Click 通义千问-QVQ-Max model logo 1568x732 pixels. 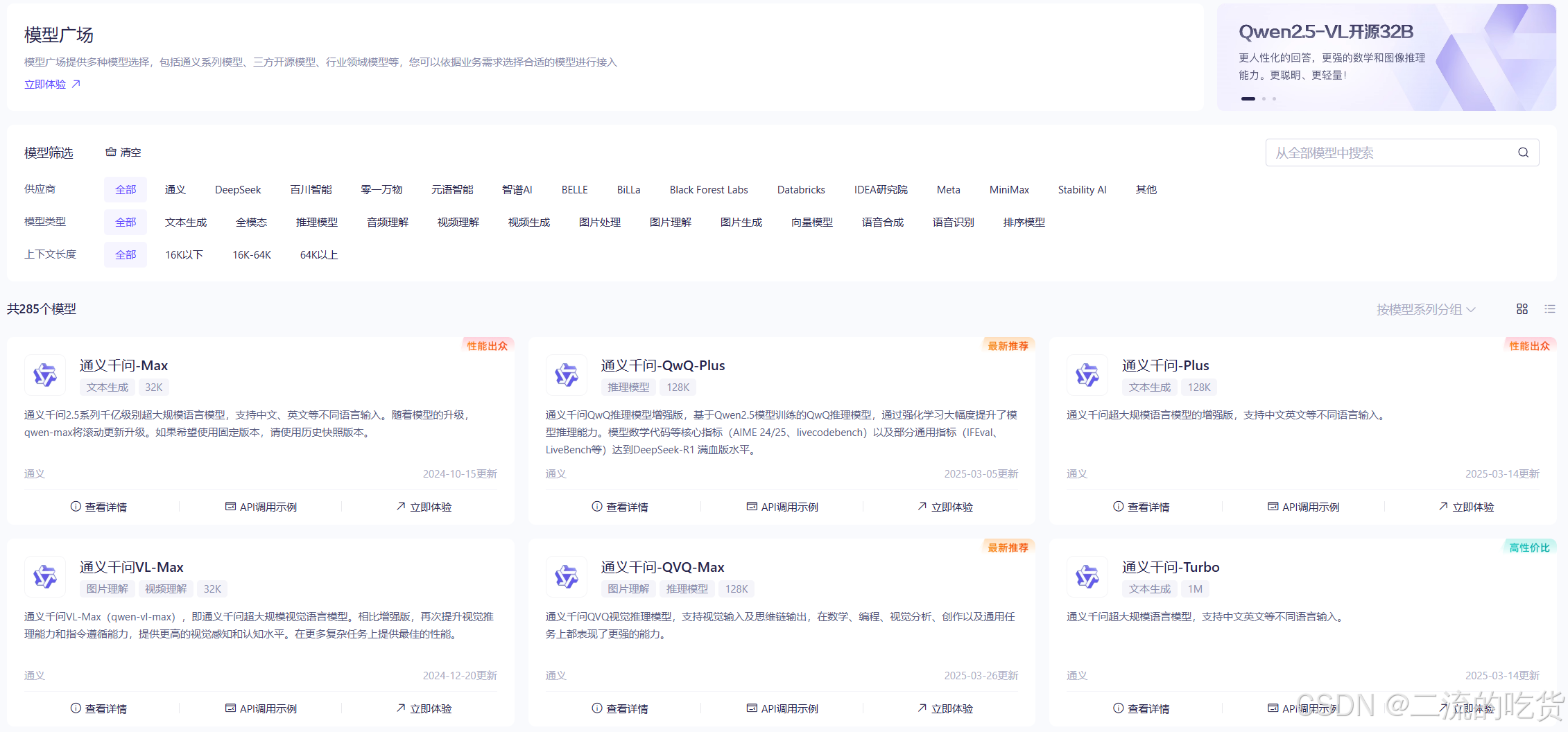[x=567, y=577]
